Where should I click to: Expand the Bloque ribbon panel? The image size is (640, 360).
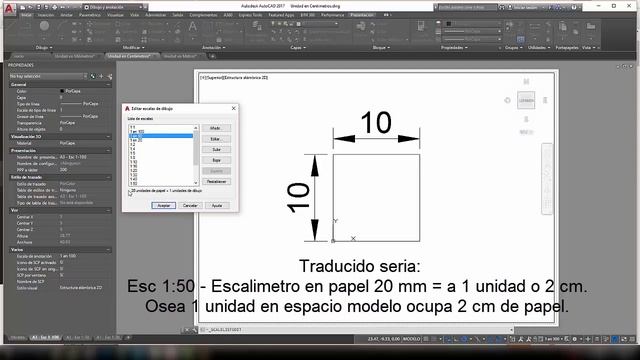[x=380, y=48]
